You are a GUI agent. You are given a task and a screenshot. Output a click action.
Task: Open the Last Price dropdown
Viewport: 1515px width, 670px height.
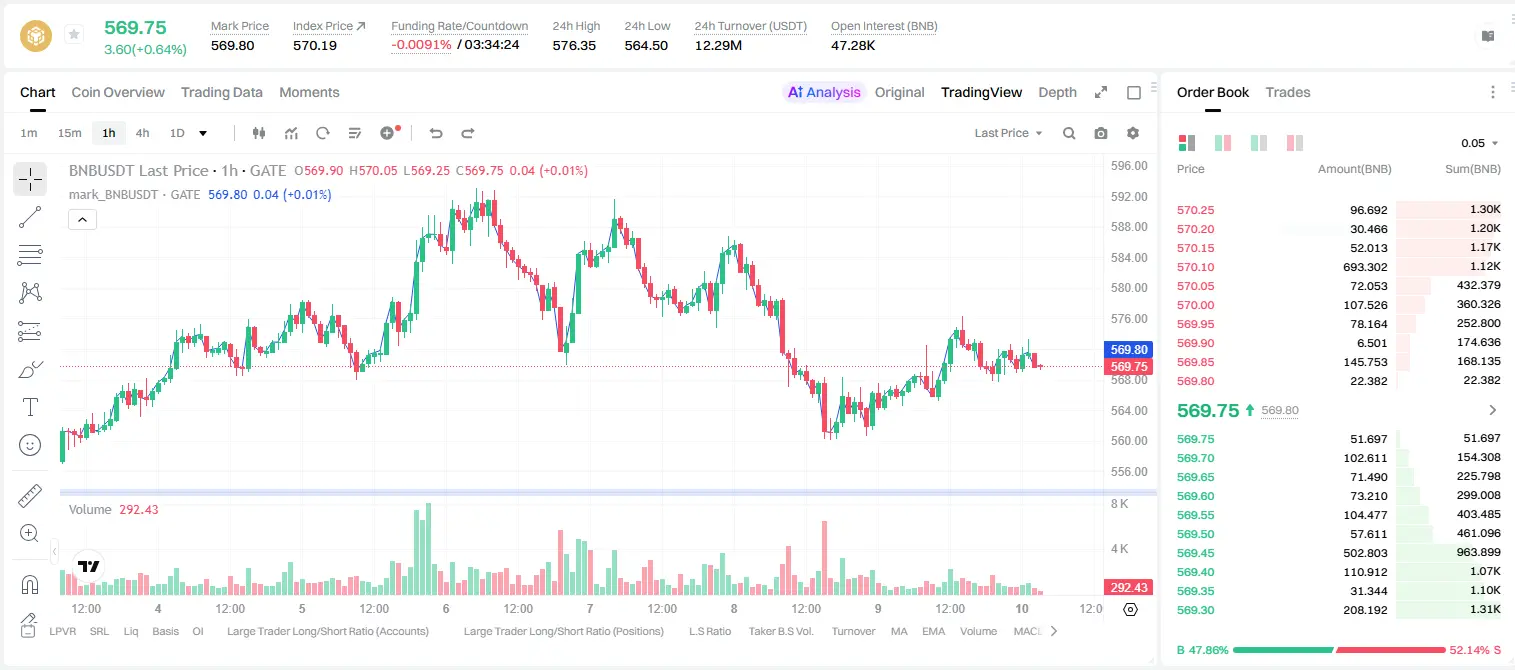click(x=1008, y=133)
